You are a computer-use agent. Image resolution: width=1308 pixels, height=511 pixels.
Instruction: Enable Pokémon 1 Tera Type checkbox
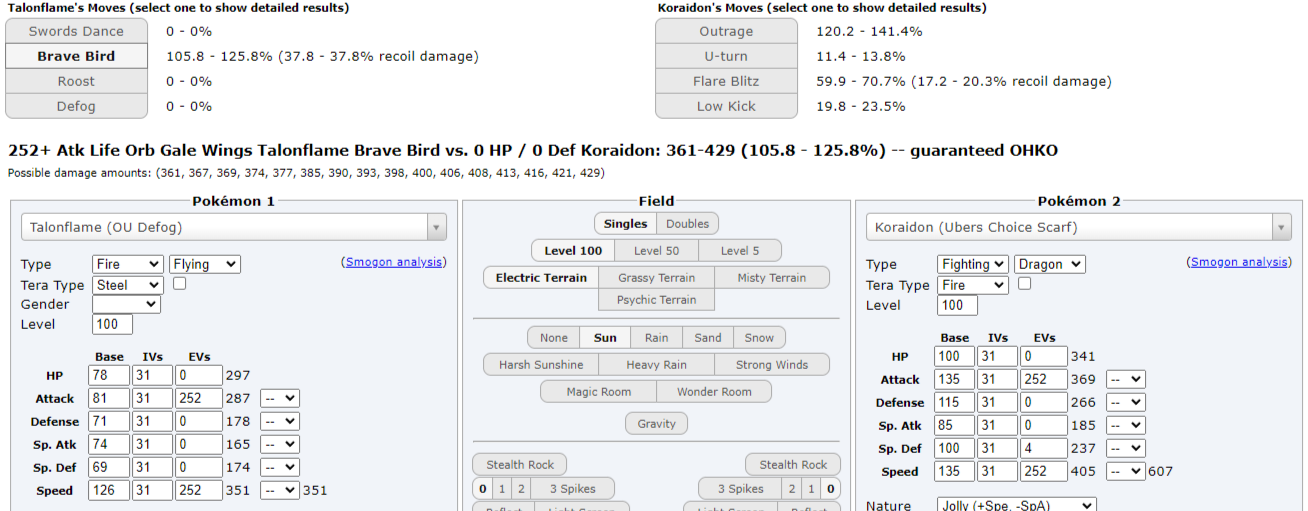[180, 284]
